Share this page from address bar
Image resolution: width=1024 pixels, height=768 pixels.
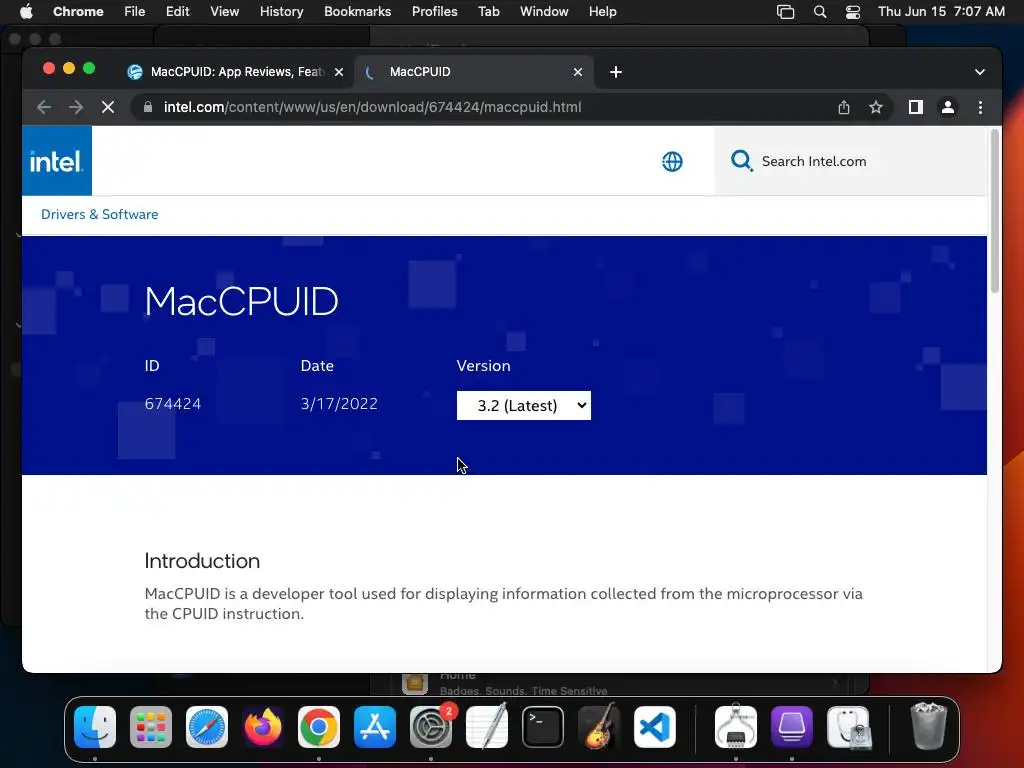click(844, 107)
